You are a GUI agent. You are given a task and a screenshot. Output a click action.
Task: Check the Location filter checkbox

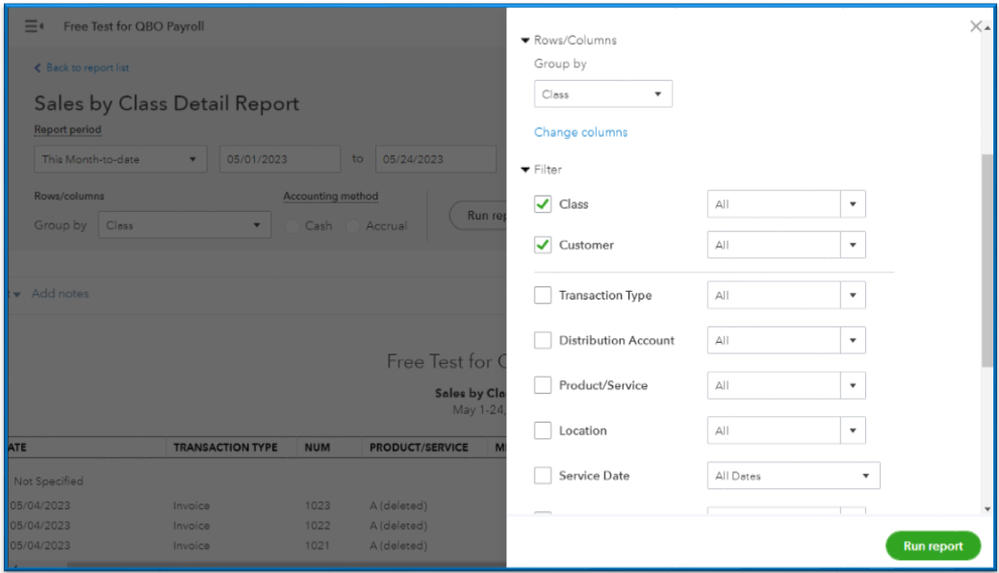click(x=542, y=430)
